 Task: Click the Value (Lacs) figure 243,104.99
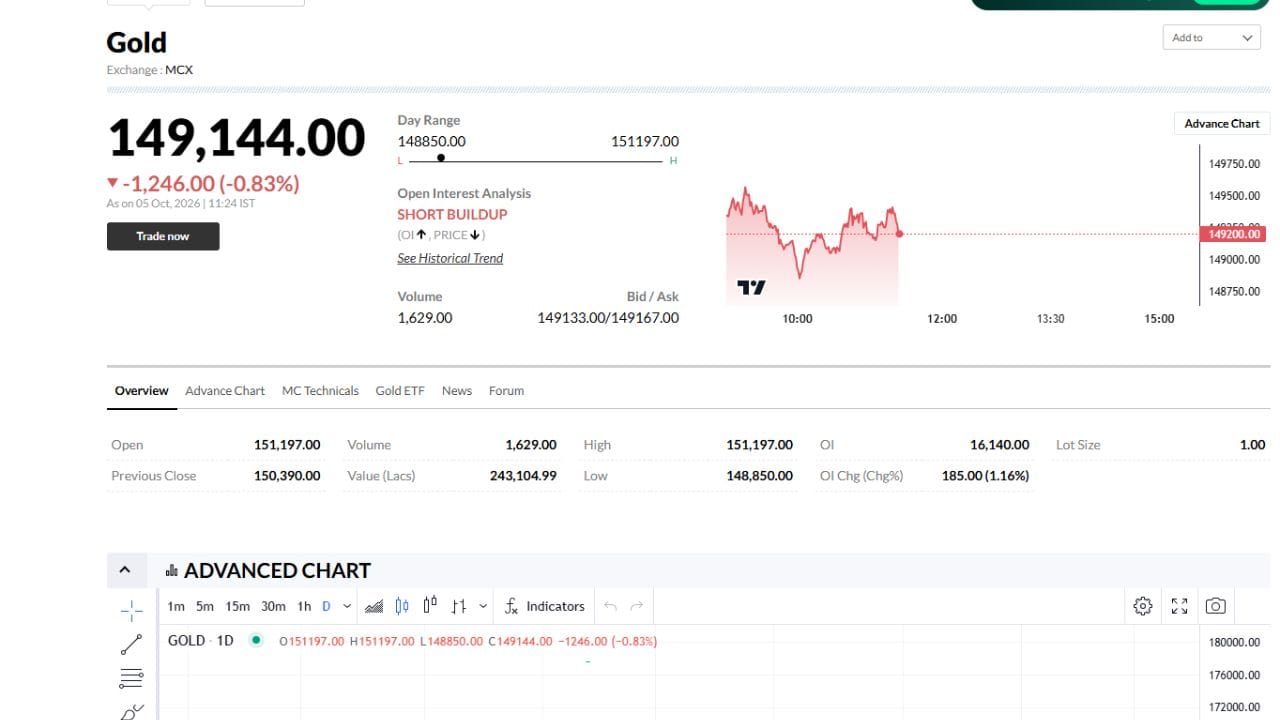pos(523,476)
